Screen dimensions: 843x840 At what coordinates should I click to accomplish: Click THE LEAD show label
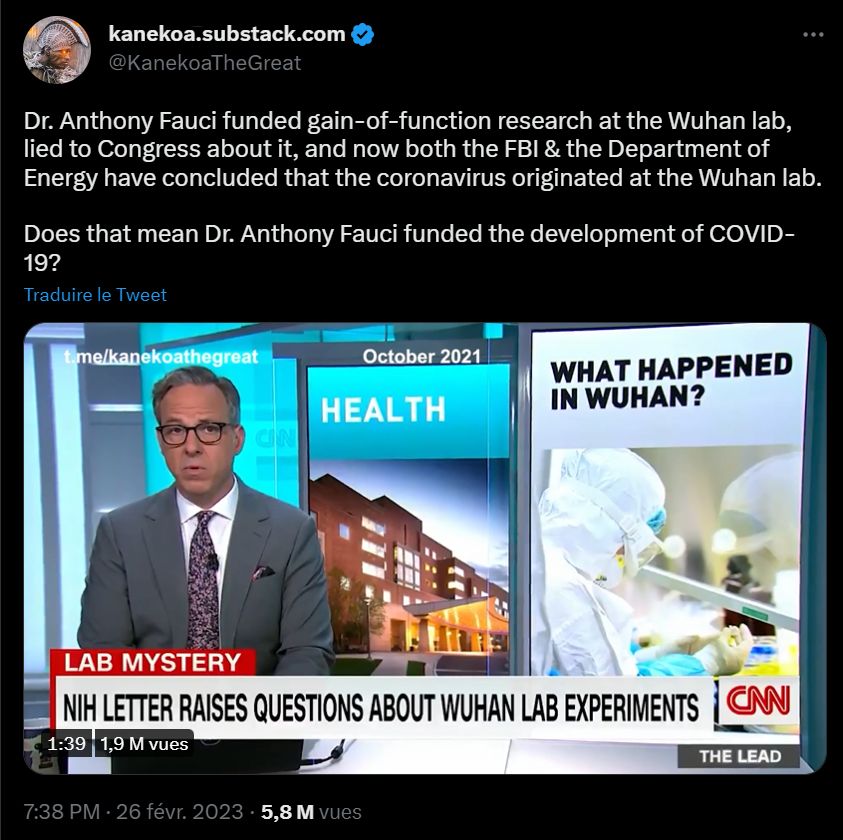[x=740, y=757]
